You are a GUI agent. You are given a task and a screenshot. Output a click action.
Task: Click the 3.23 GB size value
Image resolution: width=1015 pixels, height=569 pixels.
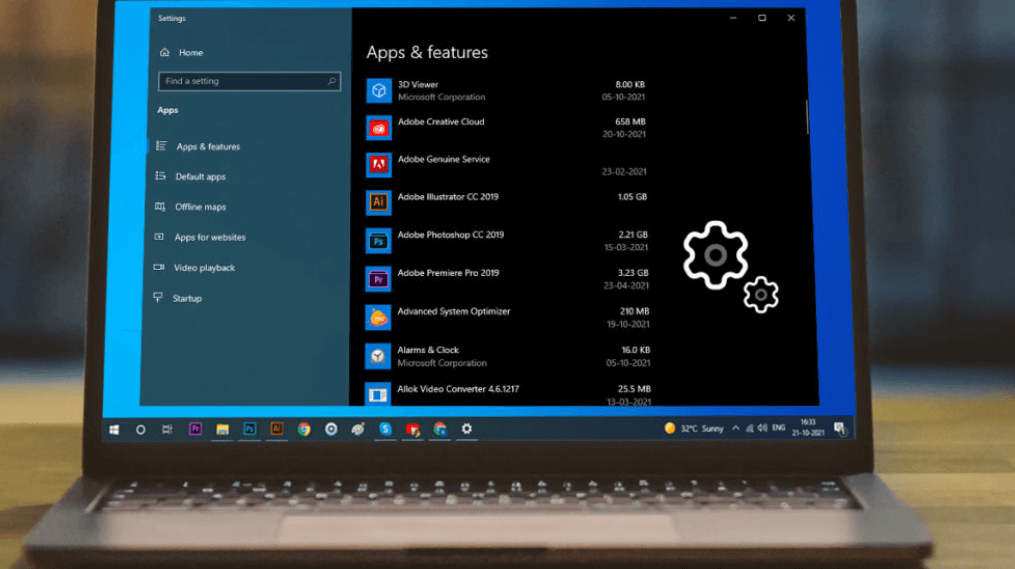tap(633, 273)
